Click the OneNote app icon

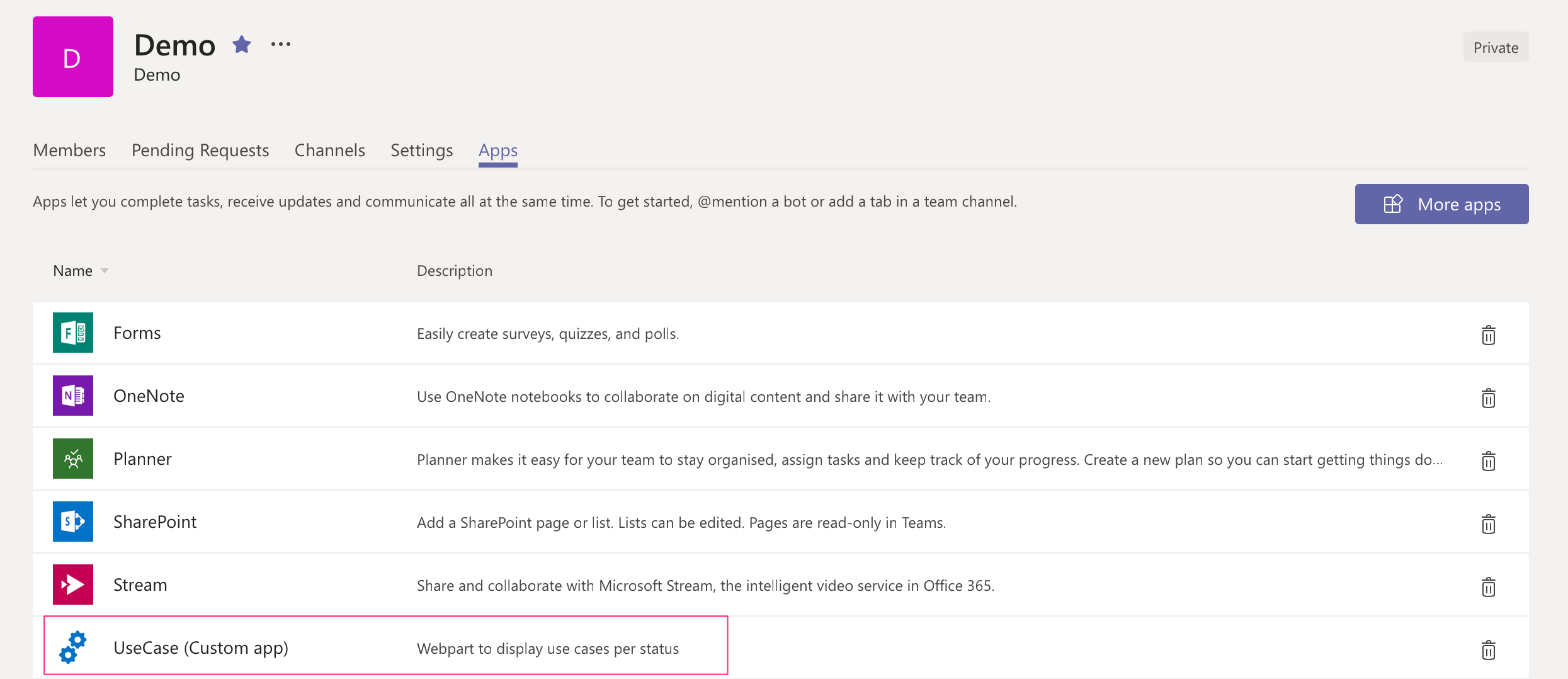73,396
